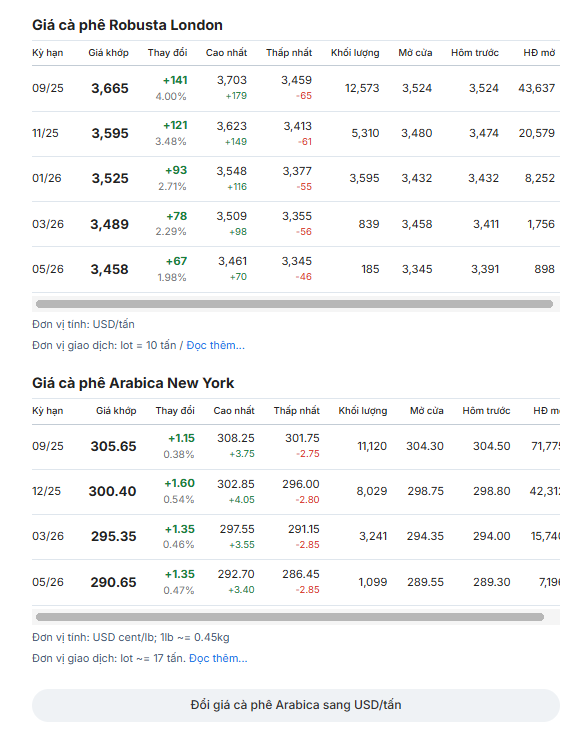Click Arabica previous close 298.80
585x737 pixels.
491,491
